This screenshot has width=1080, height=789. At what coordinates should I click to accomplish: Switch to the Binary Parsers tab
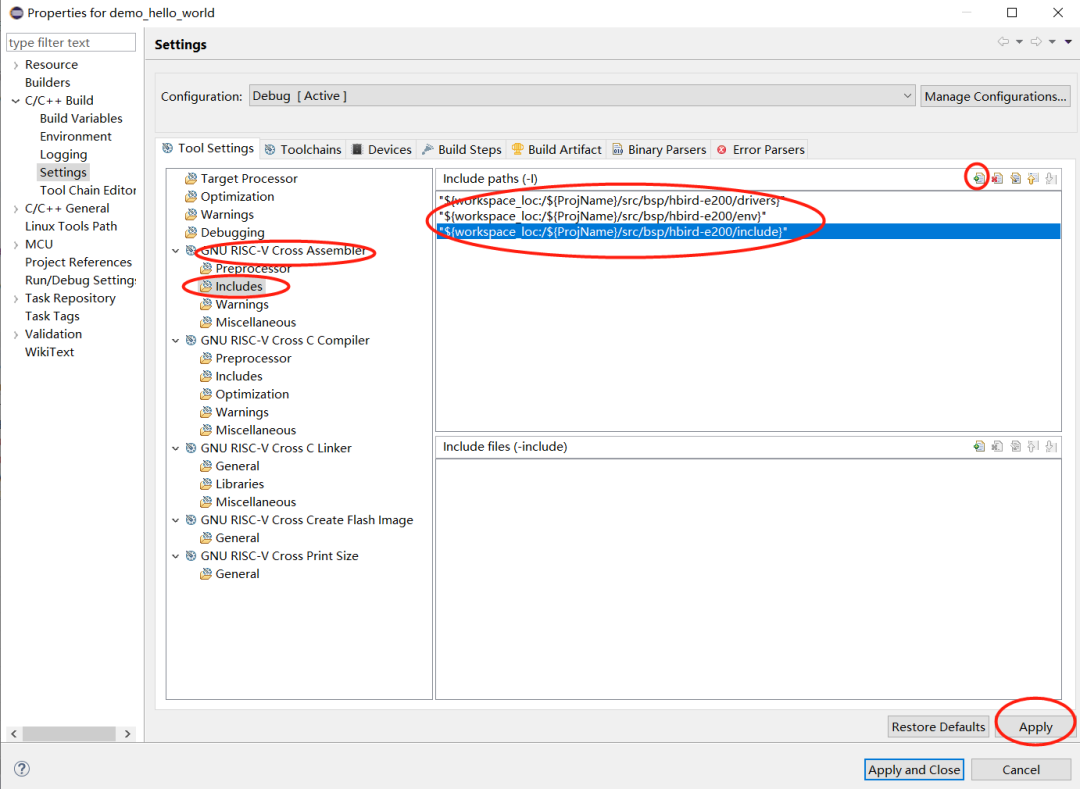[x=659, y=149]
